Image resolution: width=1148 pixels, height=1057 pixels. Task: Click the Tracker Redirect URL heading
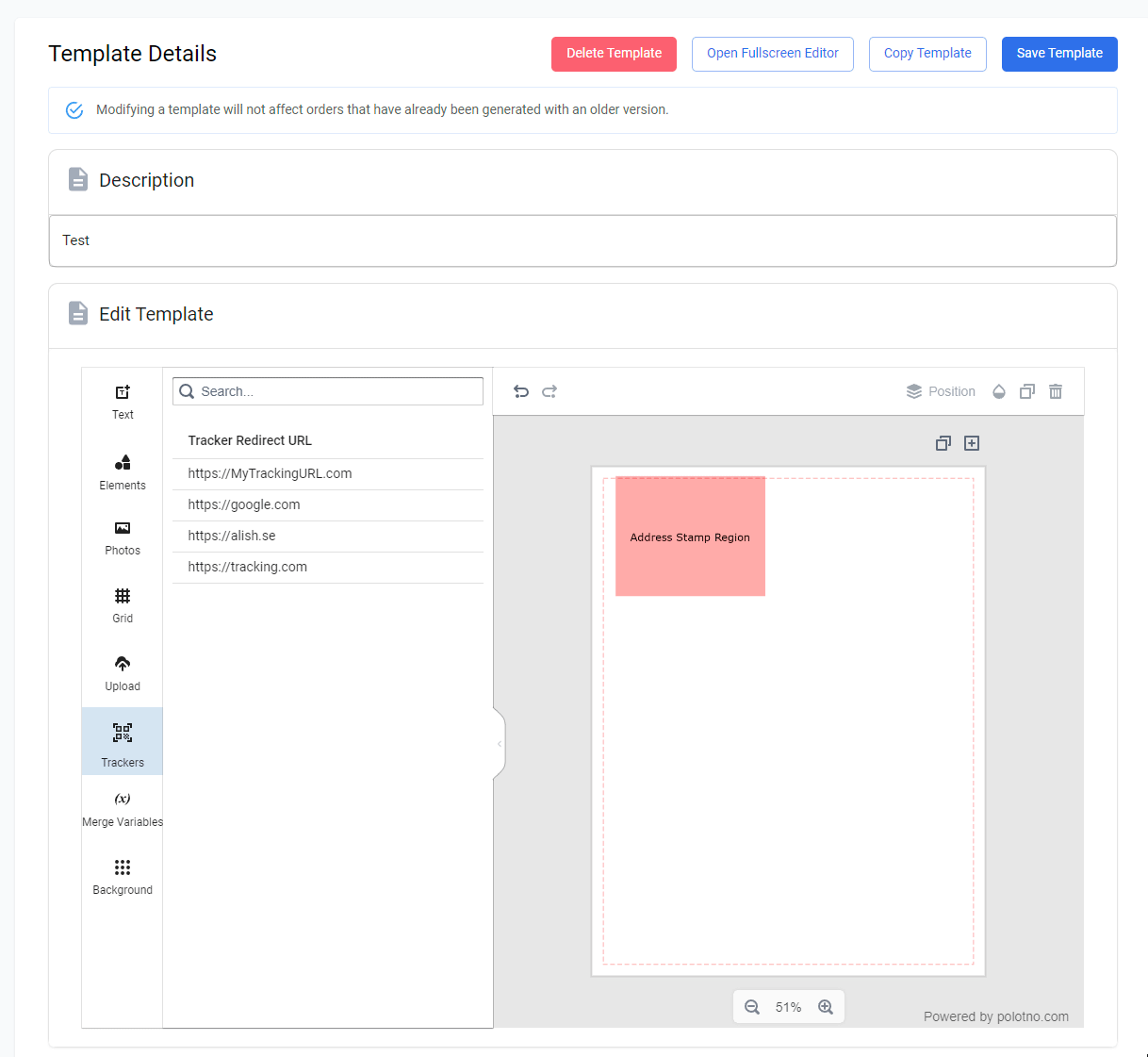[x=250, y=440]
